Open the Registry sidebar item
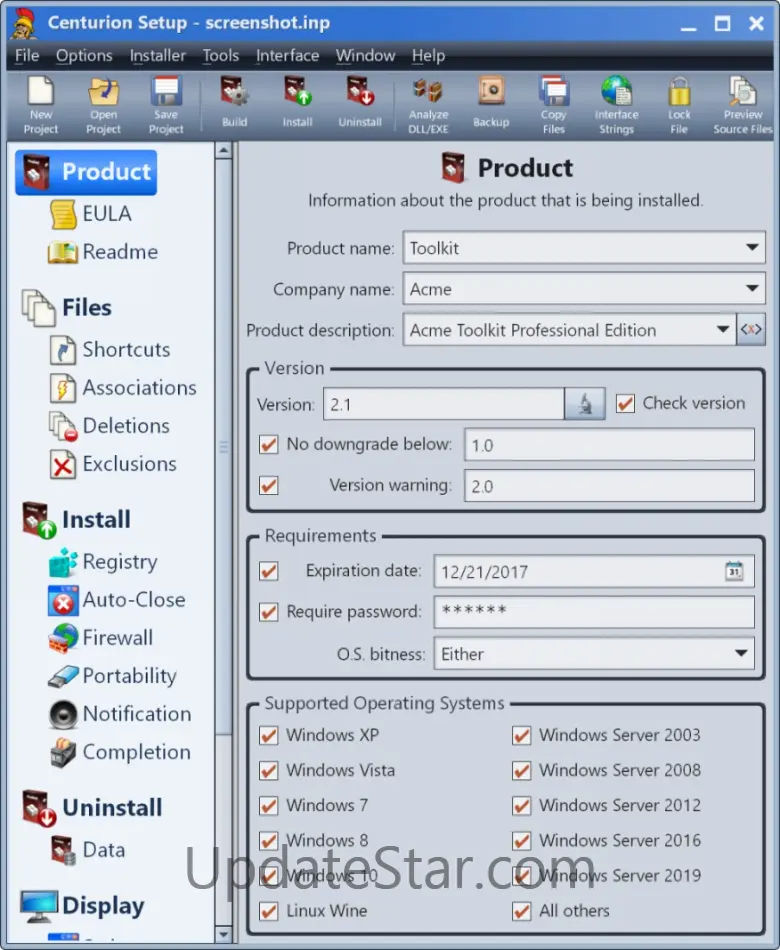Image resolution: width=780 pixels, height=950 pixels. coord(104,562)
